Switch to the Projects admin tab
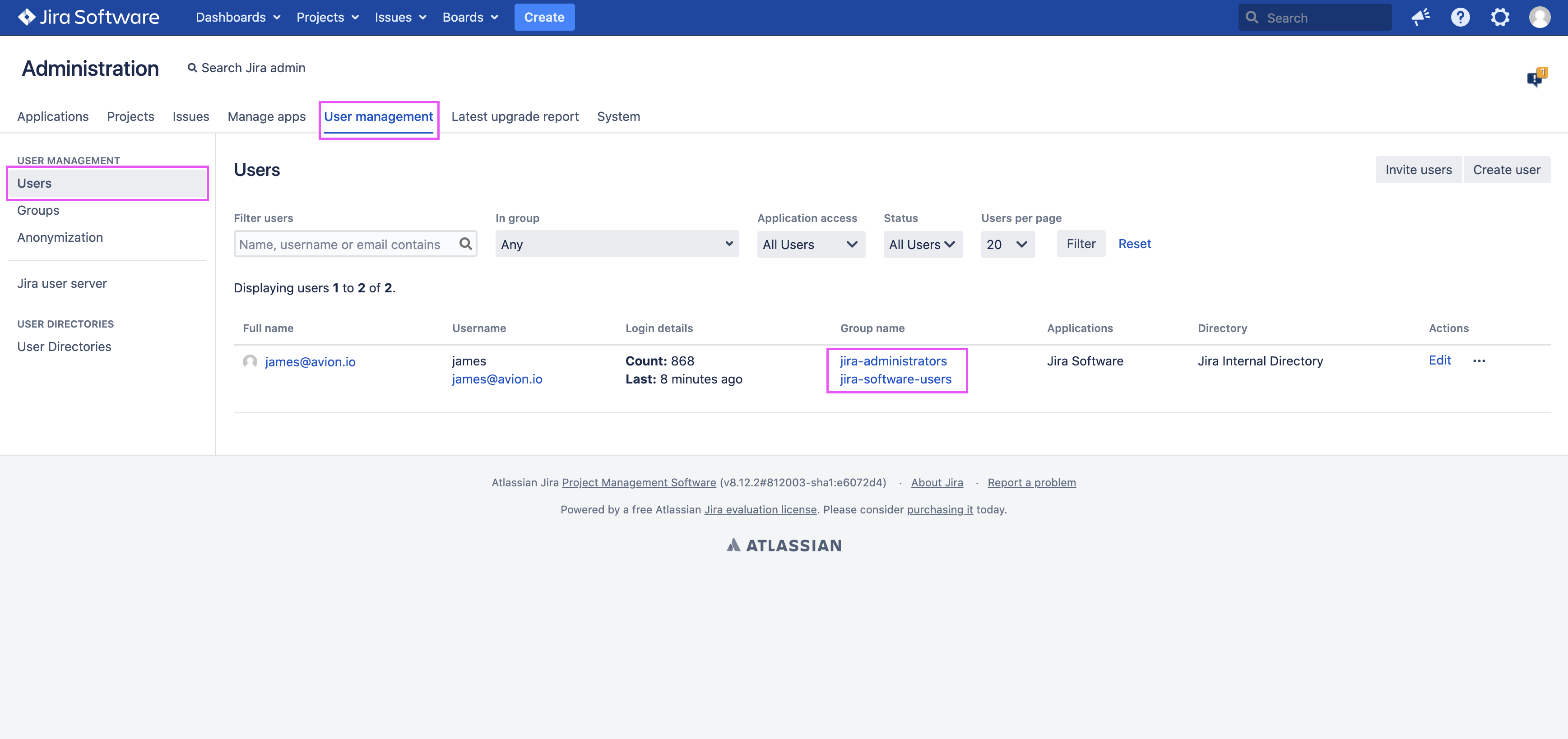This screenshot has height=739, width=1568. pyautogui.click(x=130, y=116)
